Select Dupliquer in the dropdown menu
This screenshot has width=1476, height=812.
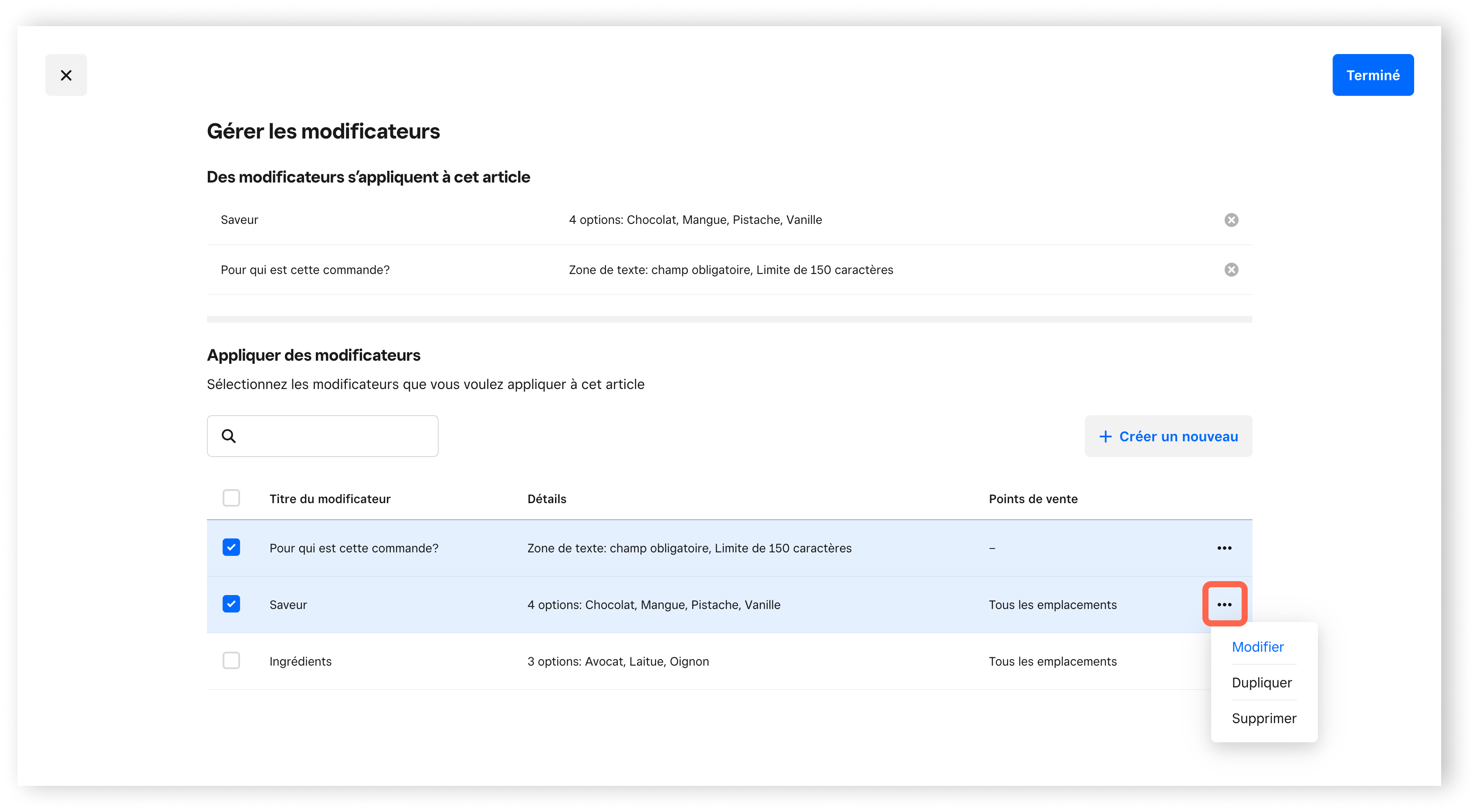tap(1261, 683)
